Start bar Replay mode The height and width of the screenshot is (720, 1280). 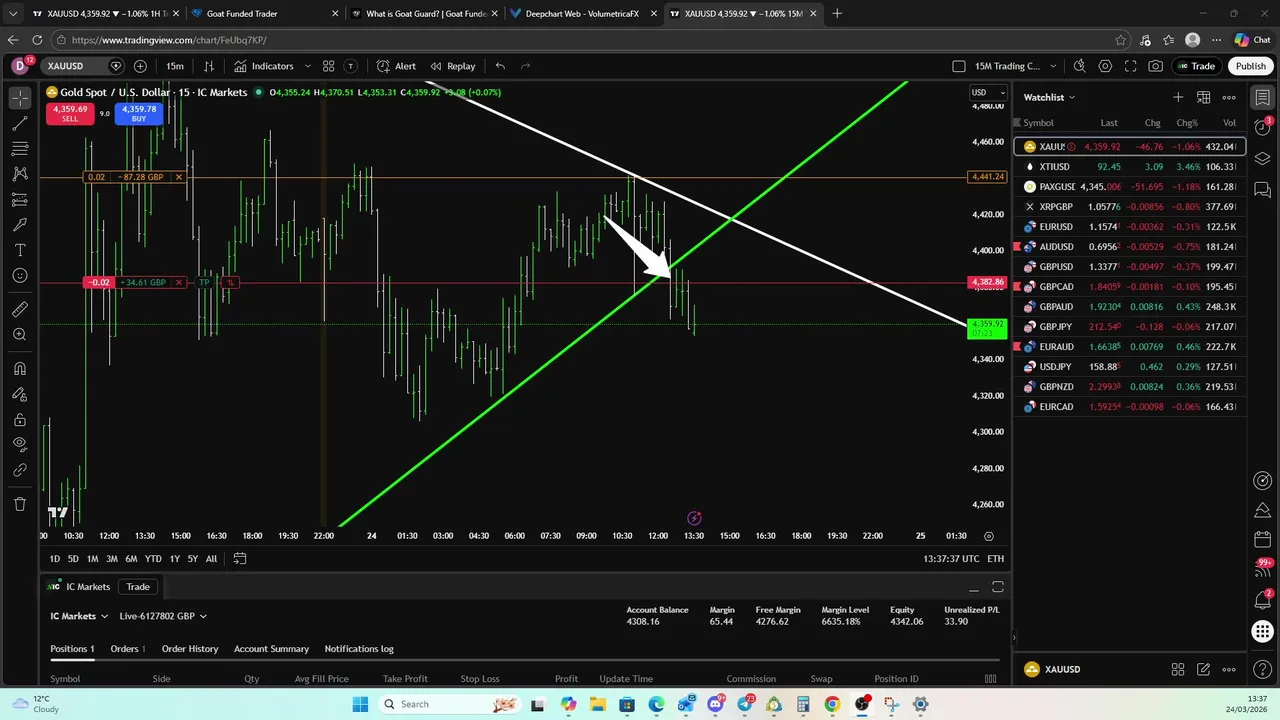(452, 66)
